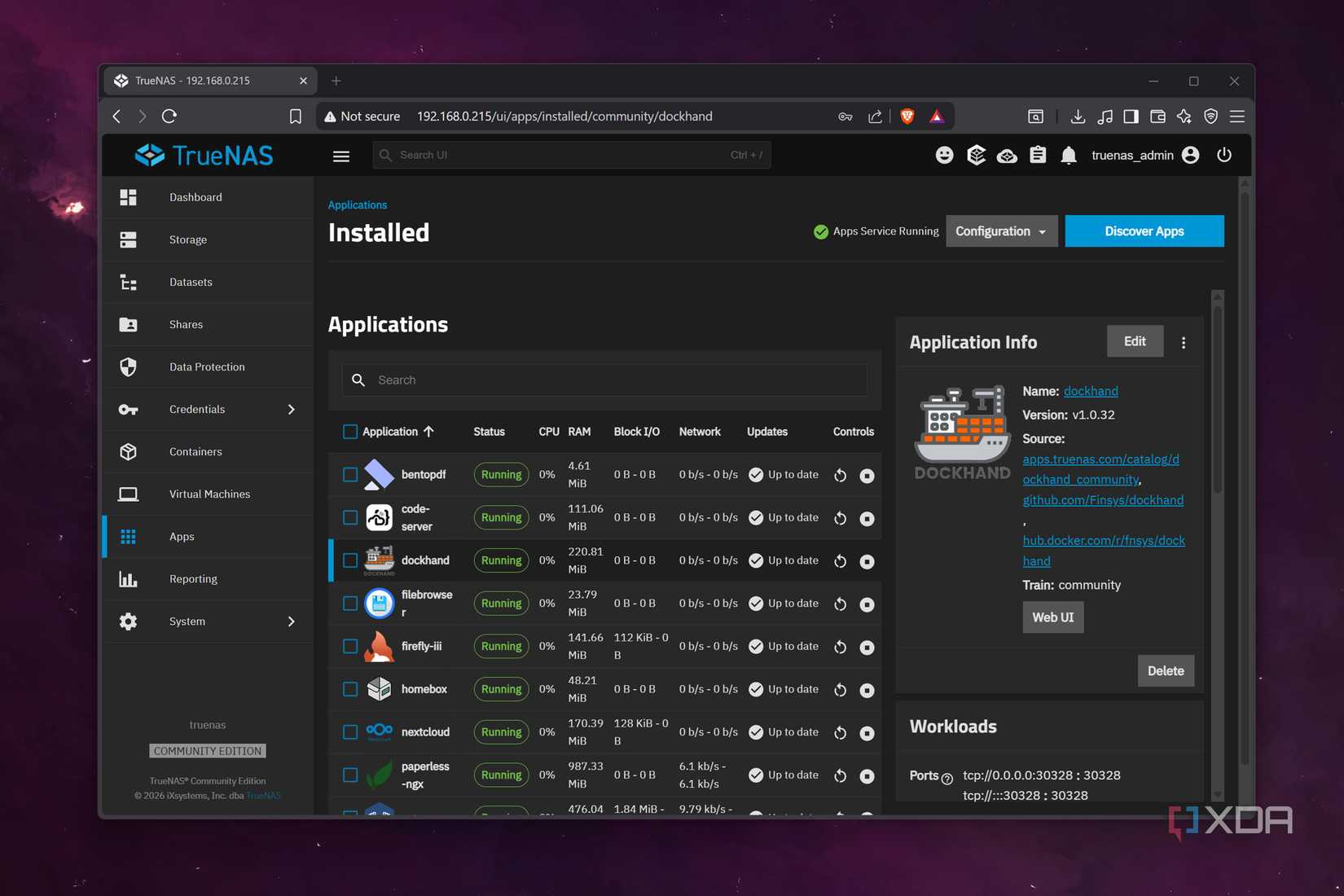
Task: Open a new browser tab
Action: (x=336, y=81)
